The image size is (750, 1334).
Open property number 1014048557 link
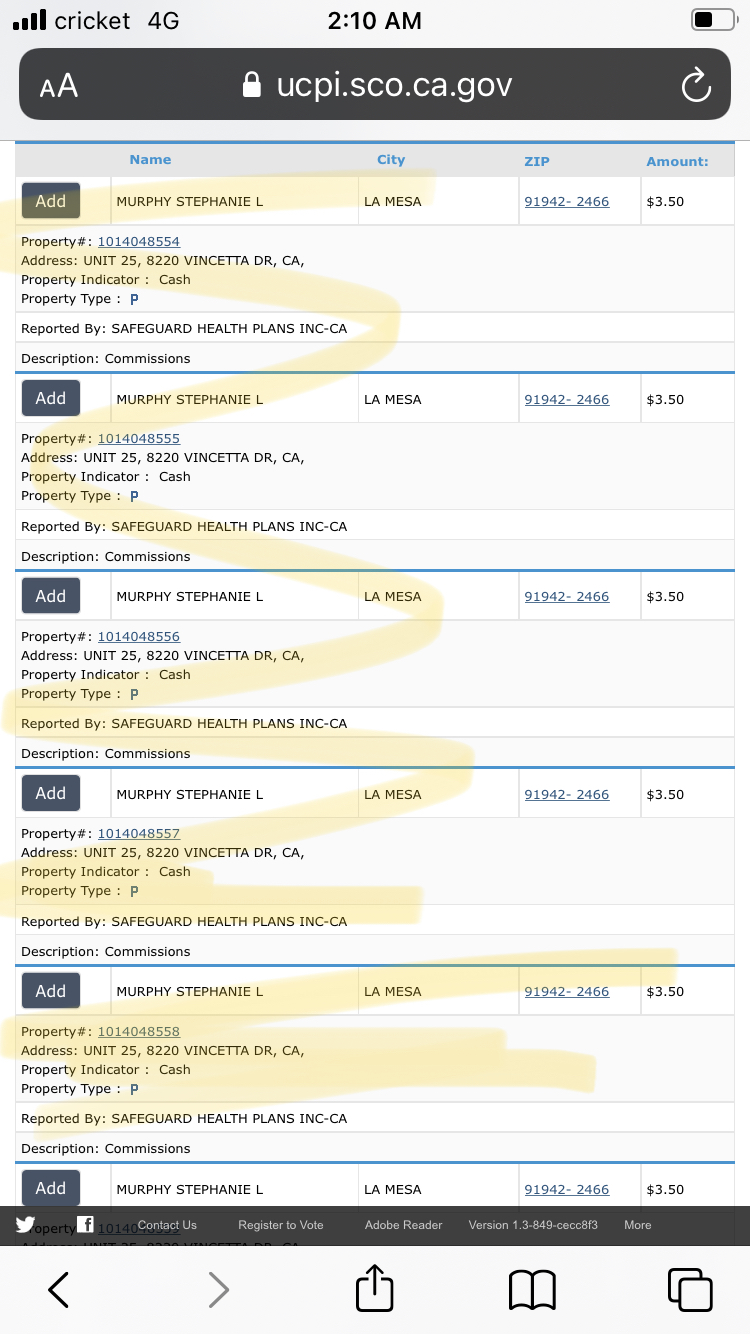click(x=139, y=834)
